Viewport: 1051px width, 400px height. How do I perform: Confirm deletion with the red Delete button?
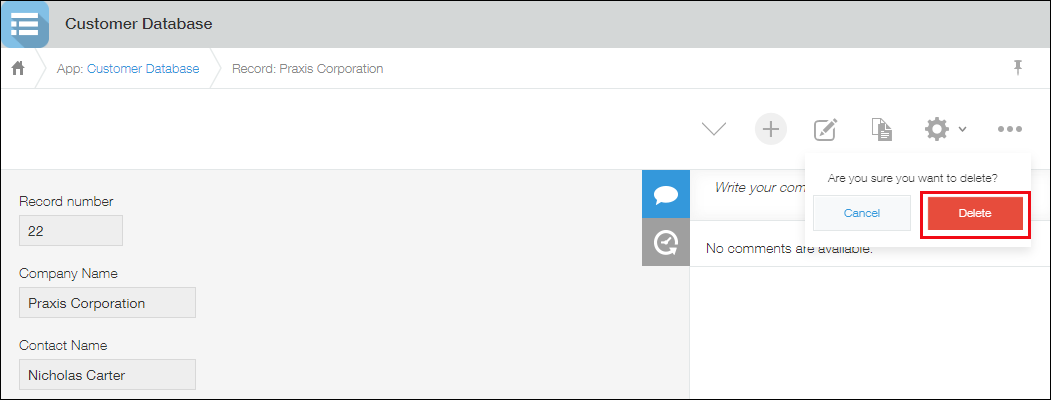(975, 213)
